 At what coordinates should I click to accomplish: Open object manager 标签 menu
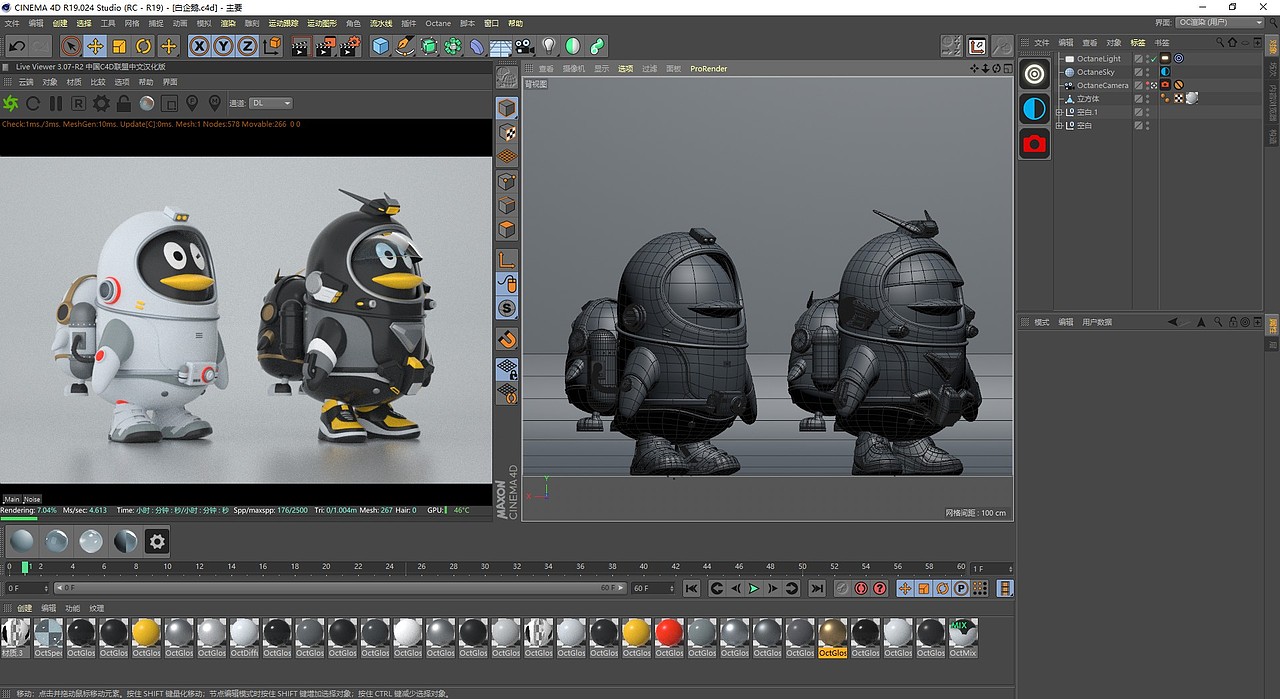(1138, 42)
